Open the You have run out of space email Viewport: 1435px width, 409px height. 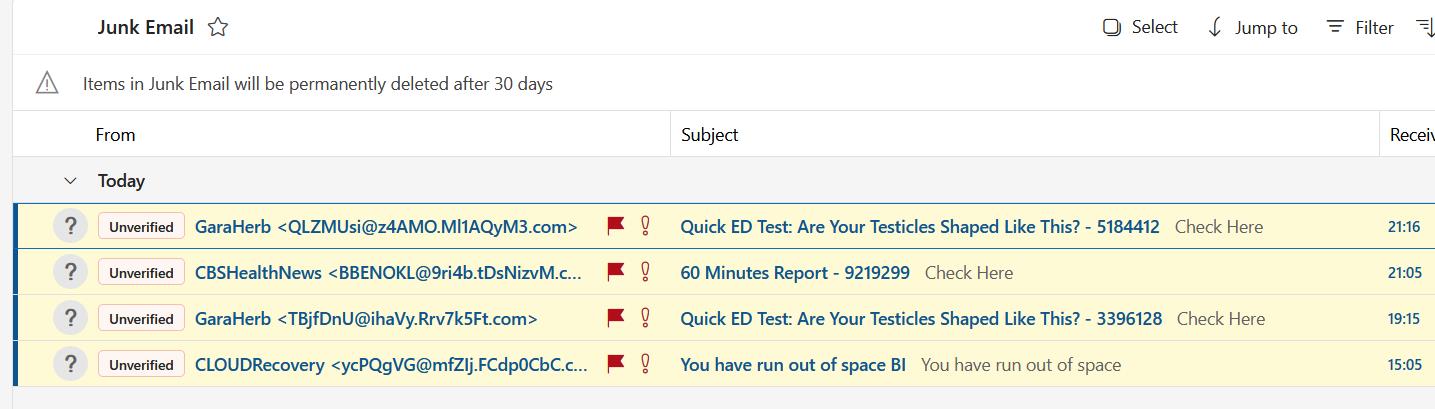tap(793, 365)
